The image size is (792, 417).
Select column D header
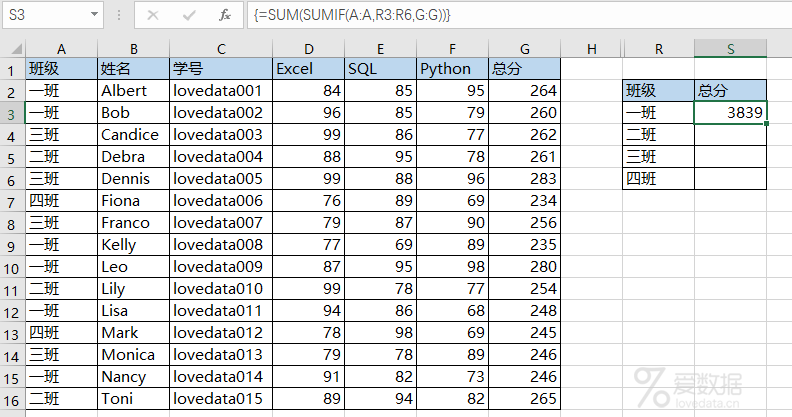[309, 49]
